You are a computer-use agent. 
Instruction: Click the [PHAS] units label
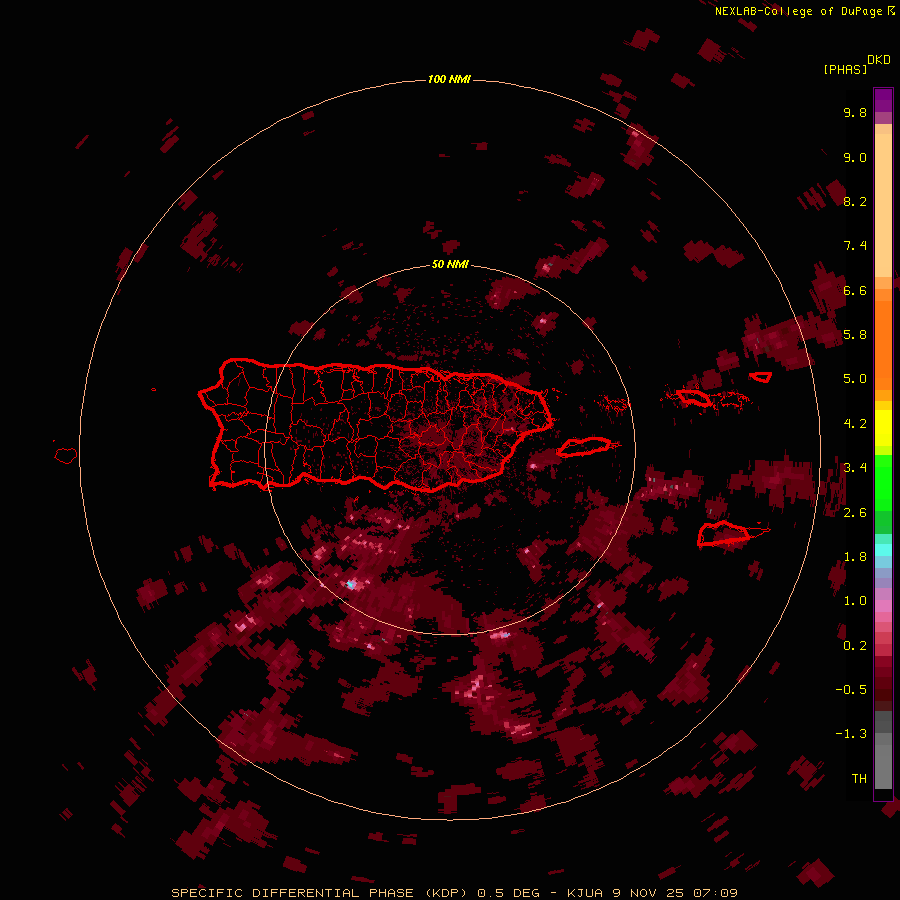[x=845, y=70]
